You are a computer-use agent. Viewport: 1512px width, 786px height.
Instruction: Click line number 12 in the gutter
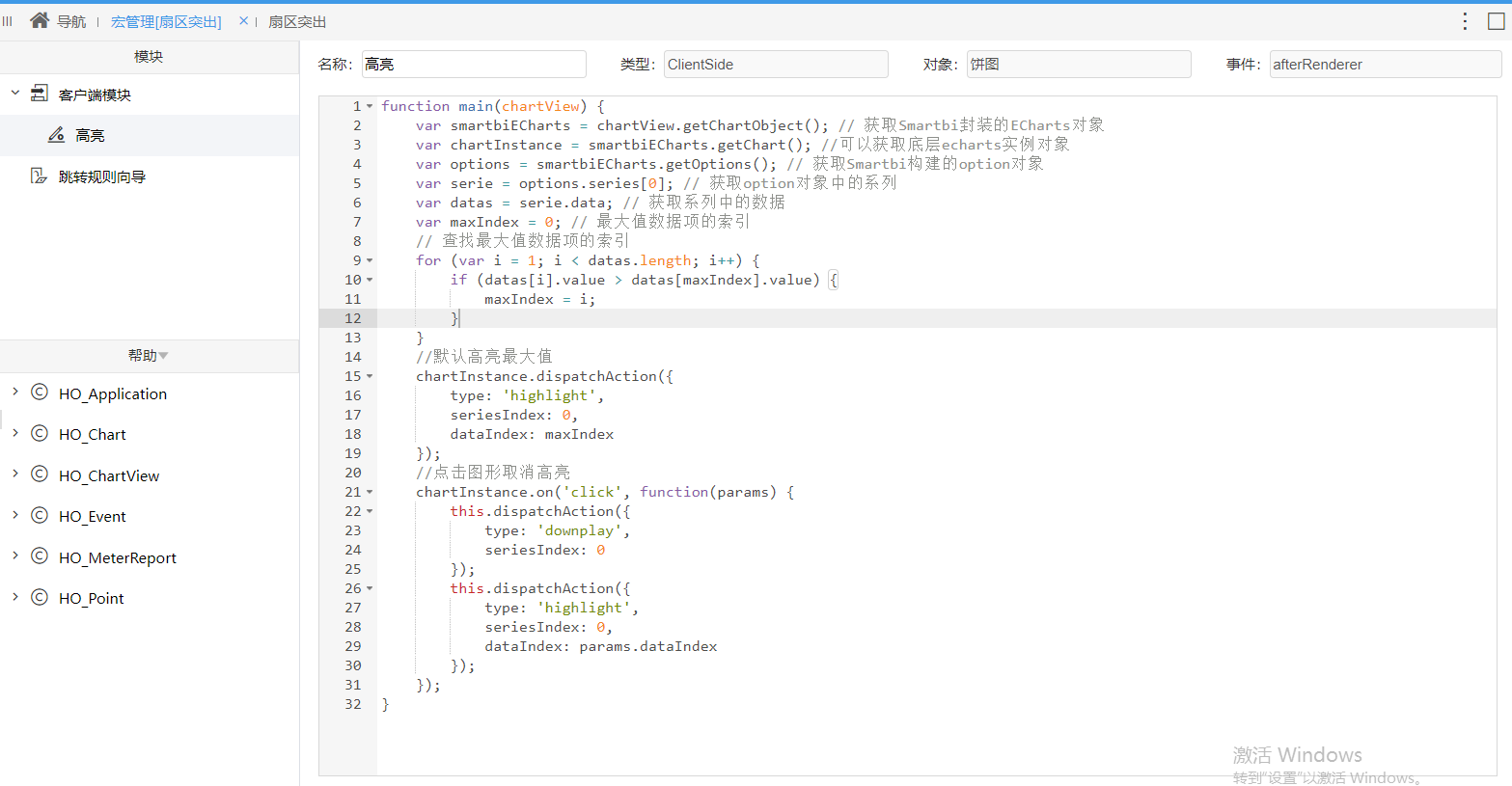pos(353,318)
